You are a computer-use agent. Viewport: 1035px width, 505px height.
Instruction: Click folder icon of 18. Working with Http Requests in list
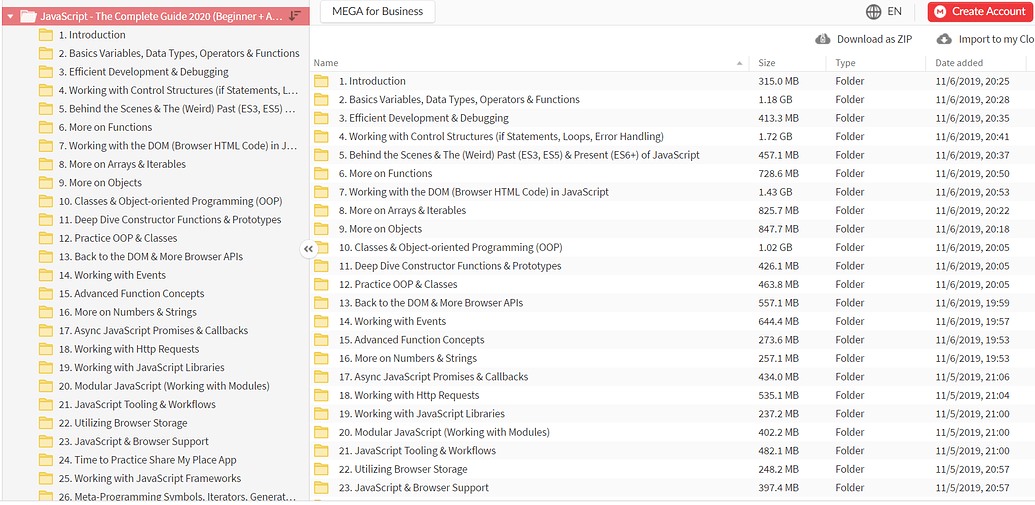click(x=321, y=395)
